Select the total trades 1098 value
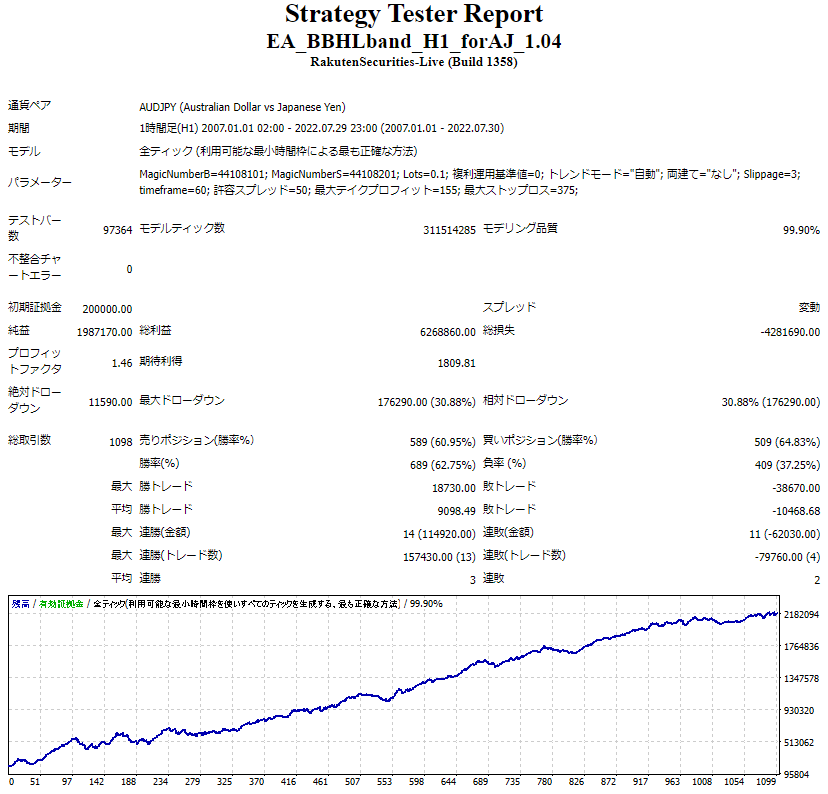 121,442
